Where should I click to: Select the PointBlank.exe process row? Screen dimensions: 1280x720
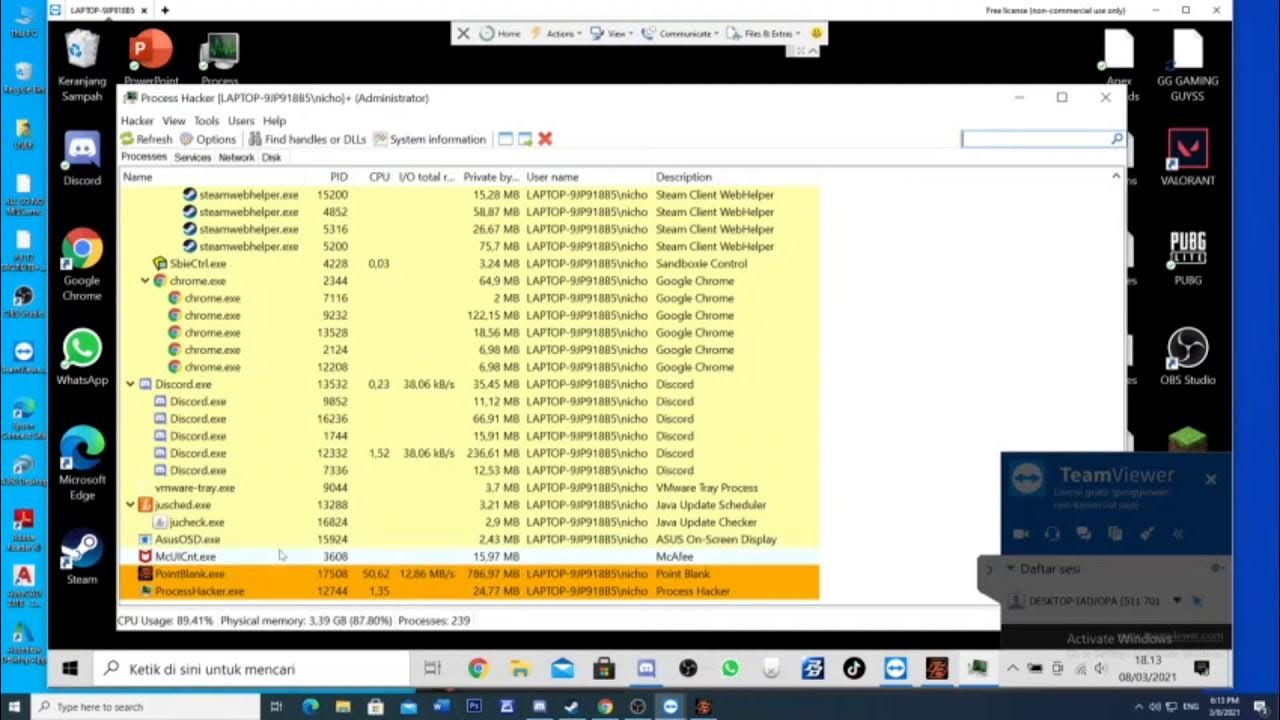tap(469, 574)
